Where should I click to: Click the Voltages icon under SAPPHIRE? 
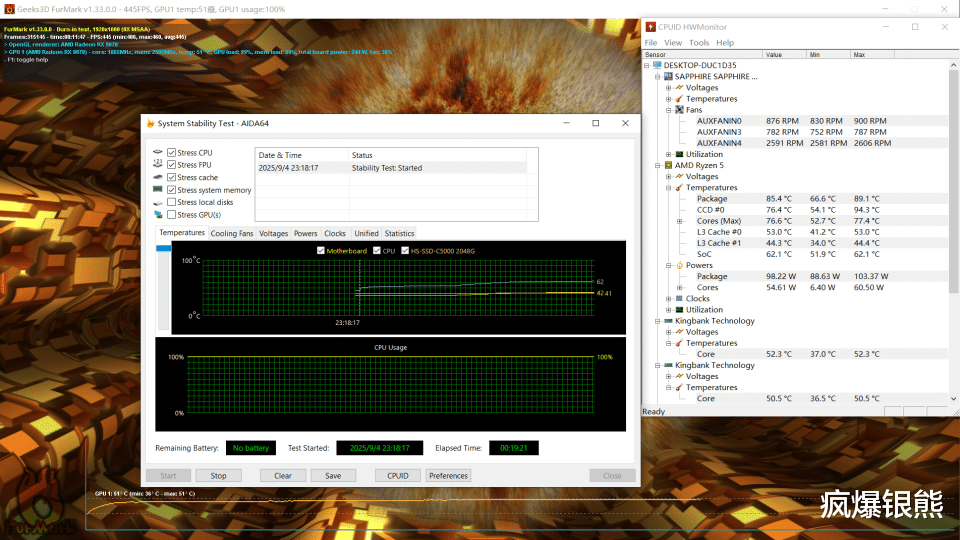(679, 88)
